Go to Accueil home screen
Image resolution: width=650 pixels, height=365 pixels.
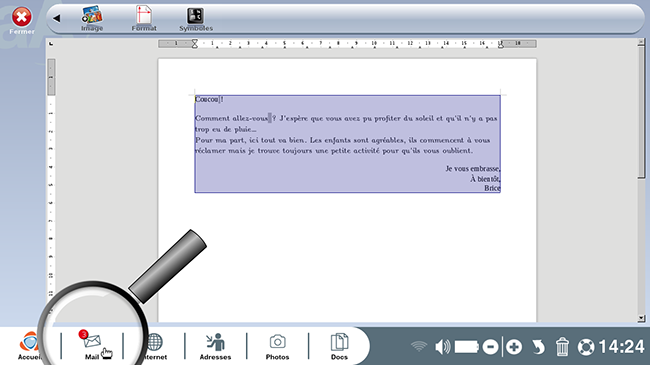pyautogui.click(x=29, y=346)
